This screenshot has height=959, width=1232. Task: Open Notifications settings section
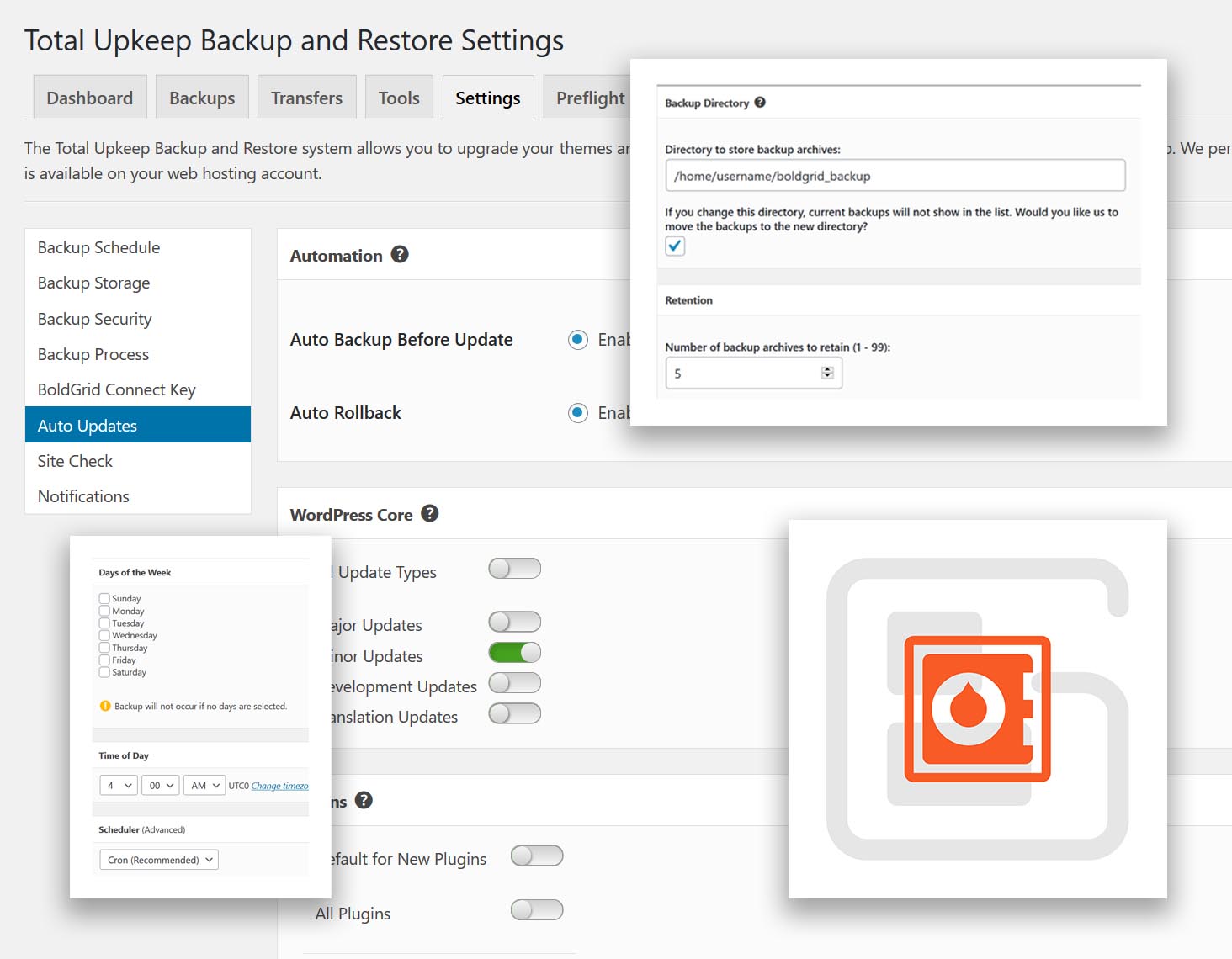coord(138,496)
